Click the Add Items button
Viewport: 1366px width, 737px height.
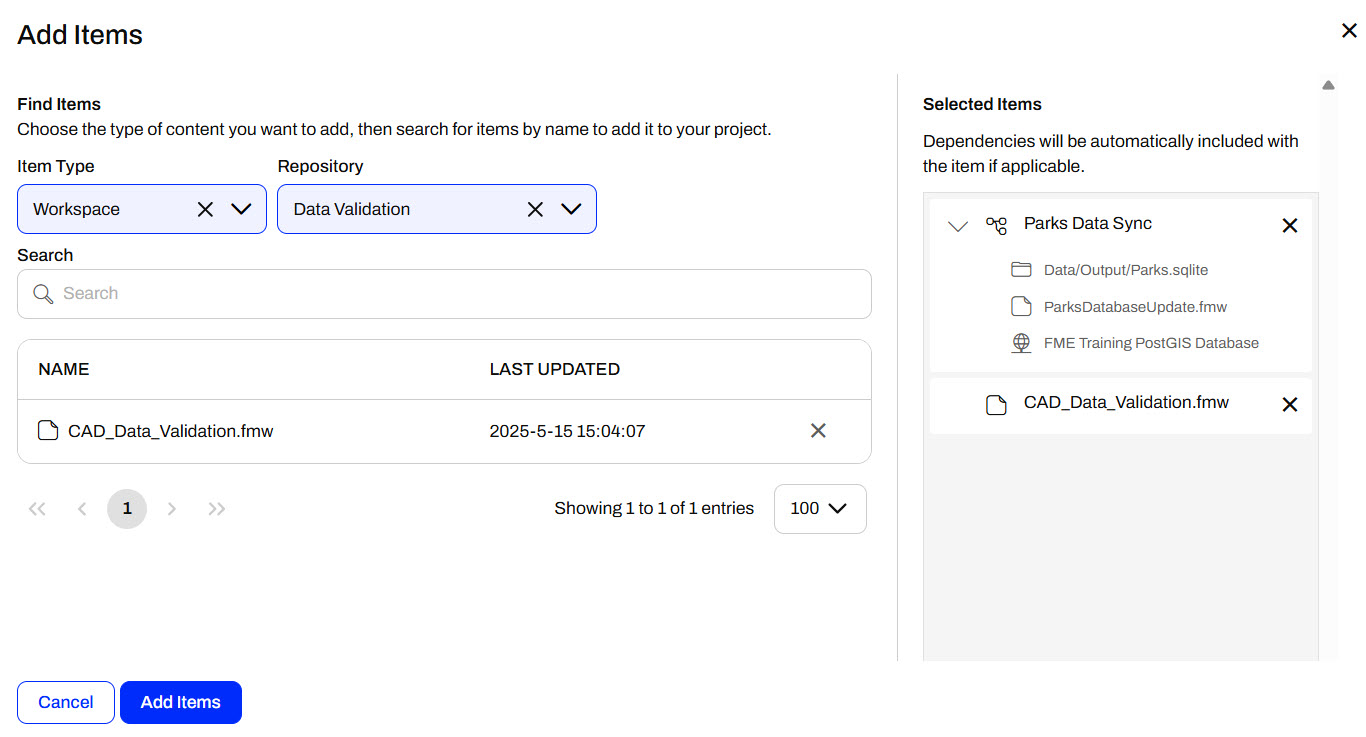click(x=181, y=702)
